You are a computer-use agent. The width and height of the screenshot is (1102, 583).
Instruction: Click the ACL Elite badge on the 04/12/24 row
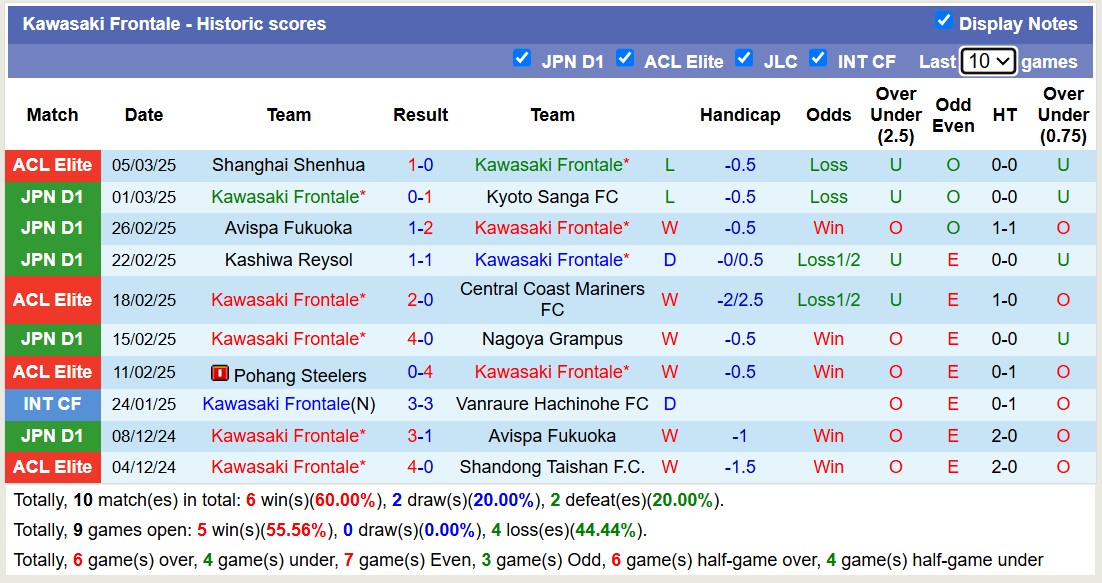click(x=52, y=467)
